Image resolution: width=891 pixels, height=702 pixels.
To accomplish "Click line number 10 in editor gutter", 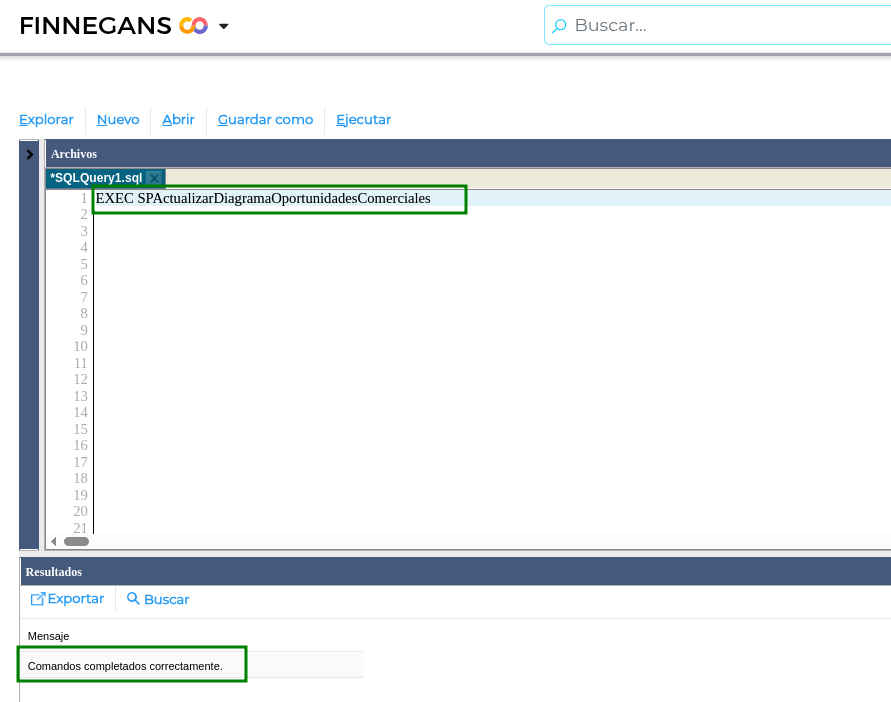I will point(81,346).
